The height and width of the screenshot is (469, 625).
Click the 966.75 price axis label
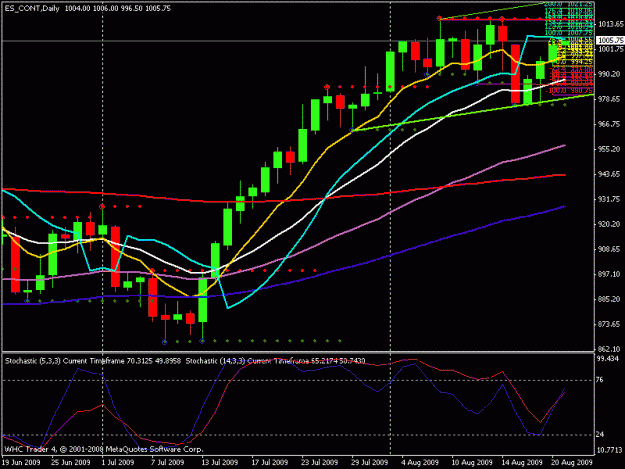[609, 124]
